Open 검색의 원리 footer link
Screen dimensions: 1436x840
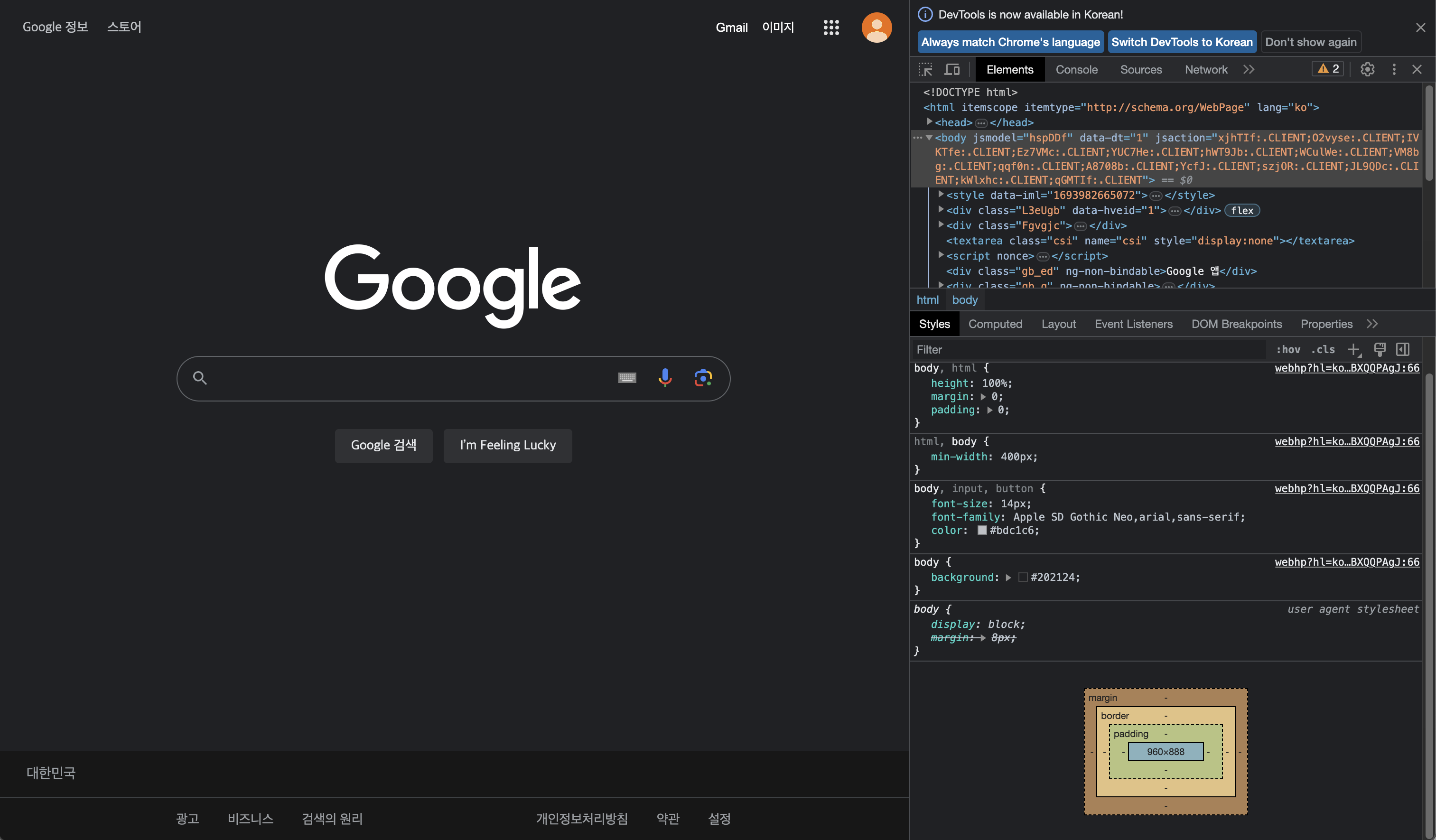pos(332,819)
